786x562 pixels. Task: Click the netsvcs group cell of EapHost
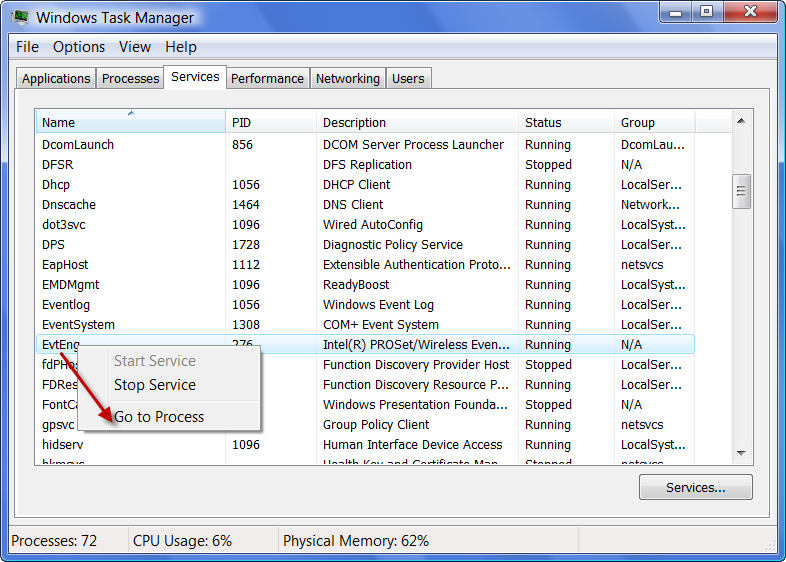(642, 265)
